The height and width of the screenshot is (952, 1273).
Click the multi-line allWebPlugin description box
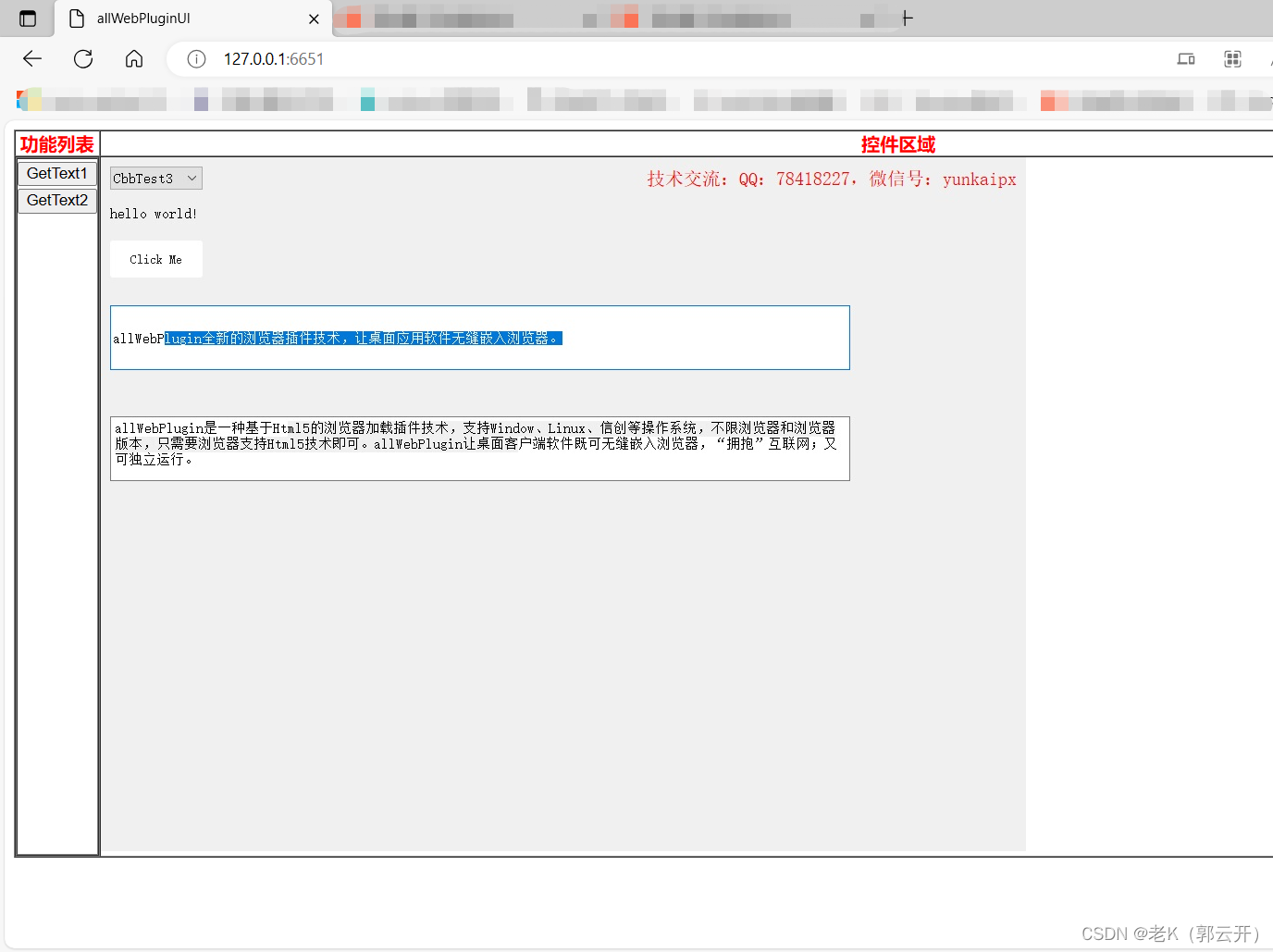pos(480,449)
